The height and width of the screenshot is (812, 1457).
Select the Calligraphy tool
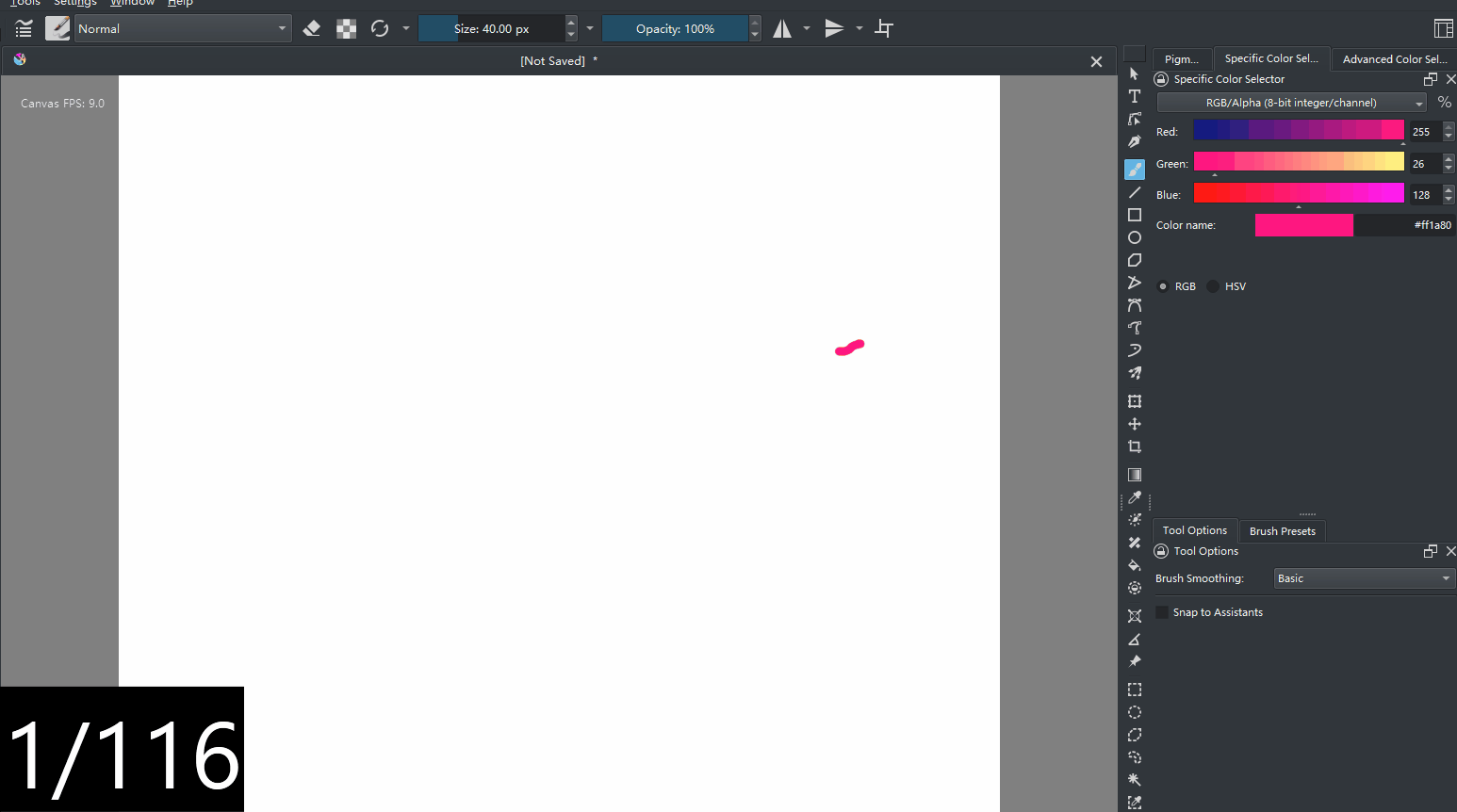point(1135,141)
